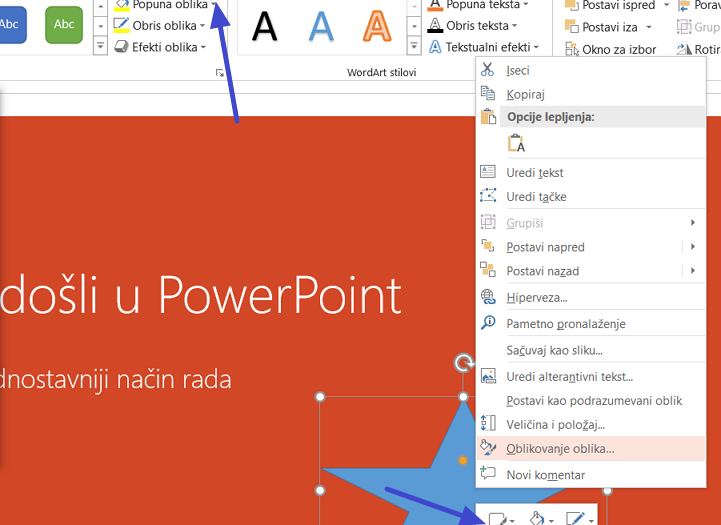Click the Novi komentar icon
Screen dimensions: 721x525
487,473
